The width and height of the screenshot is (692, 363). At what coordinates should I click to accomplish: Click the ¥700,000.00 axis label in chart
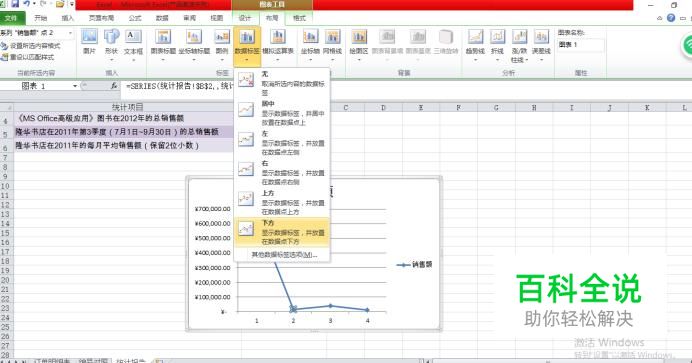click(212, 209)
